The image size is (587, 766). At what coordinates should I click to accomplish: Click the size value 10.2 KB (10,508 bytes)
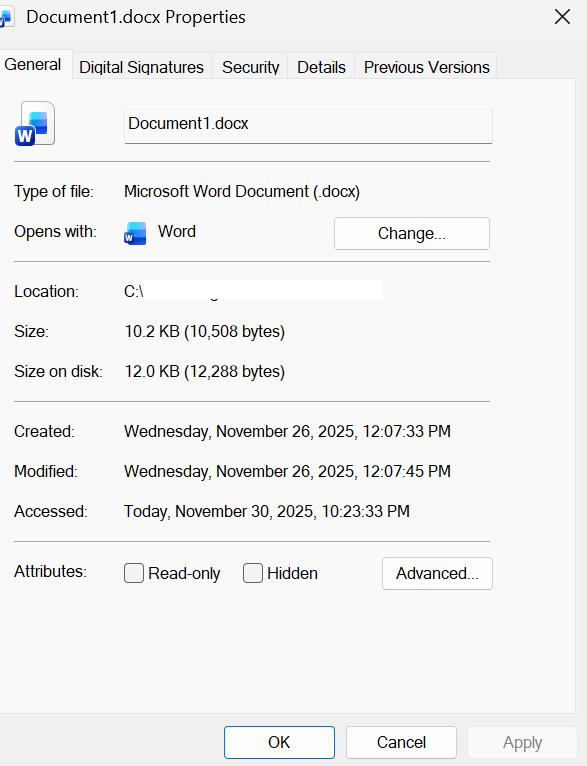click(x=205, y=331)
